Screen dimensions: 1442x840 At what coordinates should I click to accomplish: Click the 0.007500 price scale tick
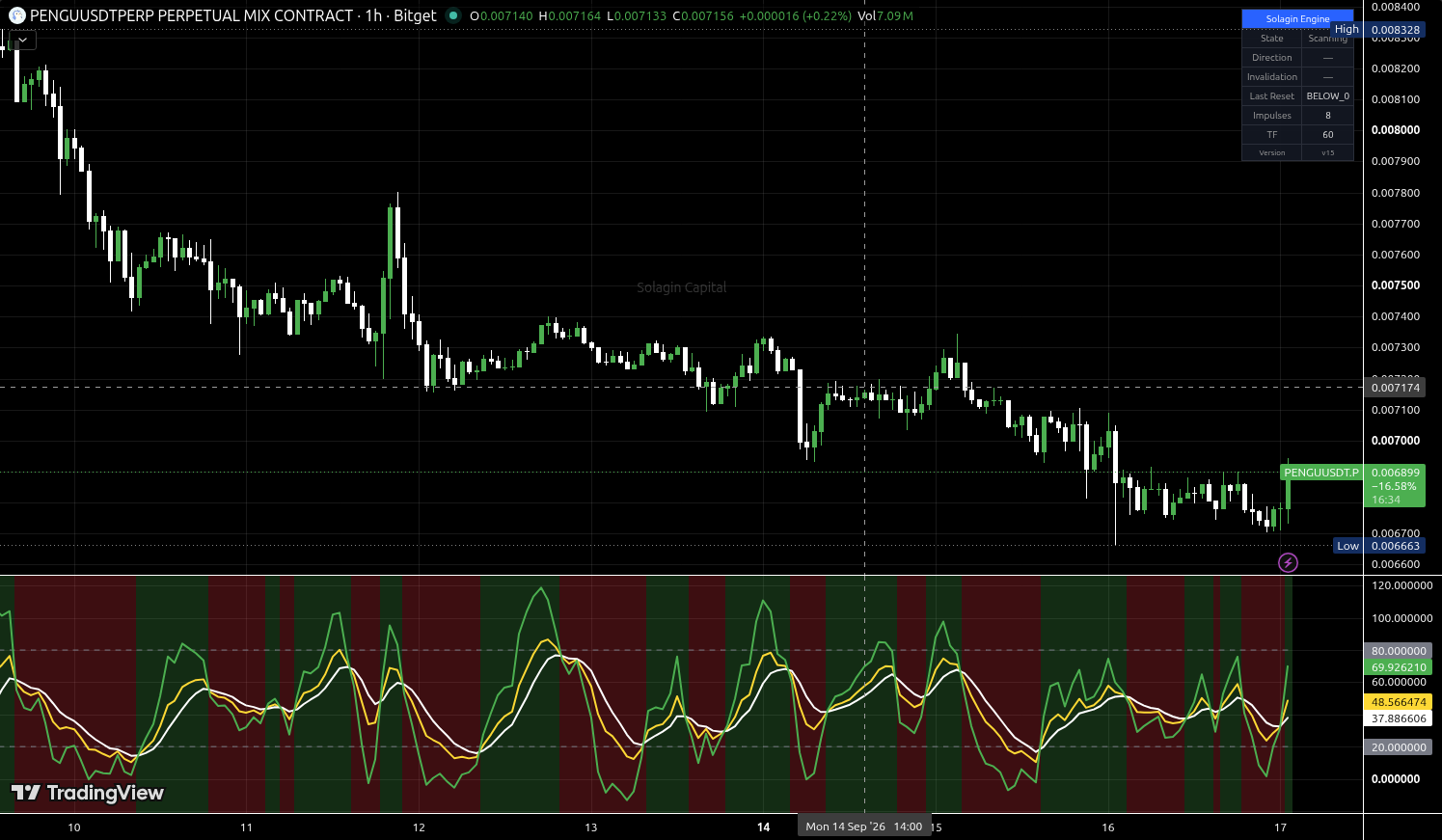[1395, 285]
